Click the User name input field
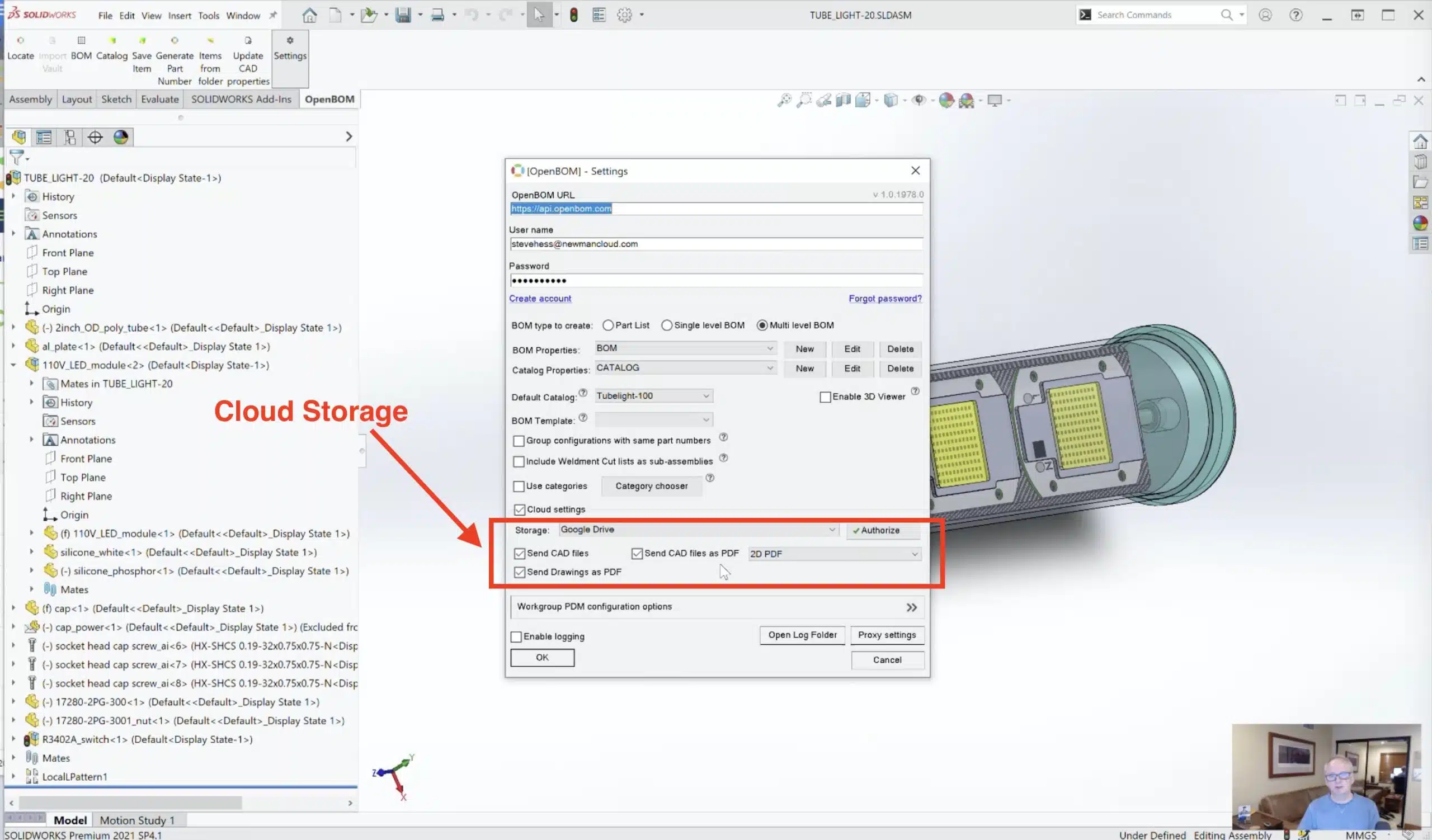 pos(716,244)
